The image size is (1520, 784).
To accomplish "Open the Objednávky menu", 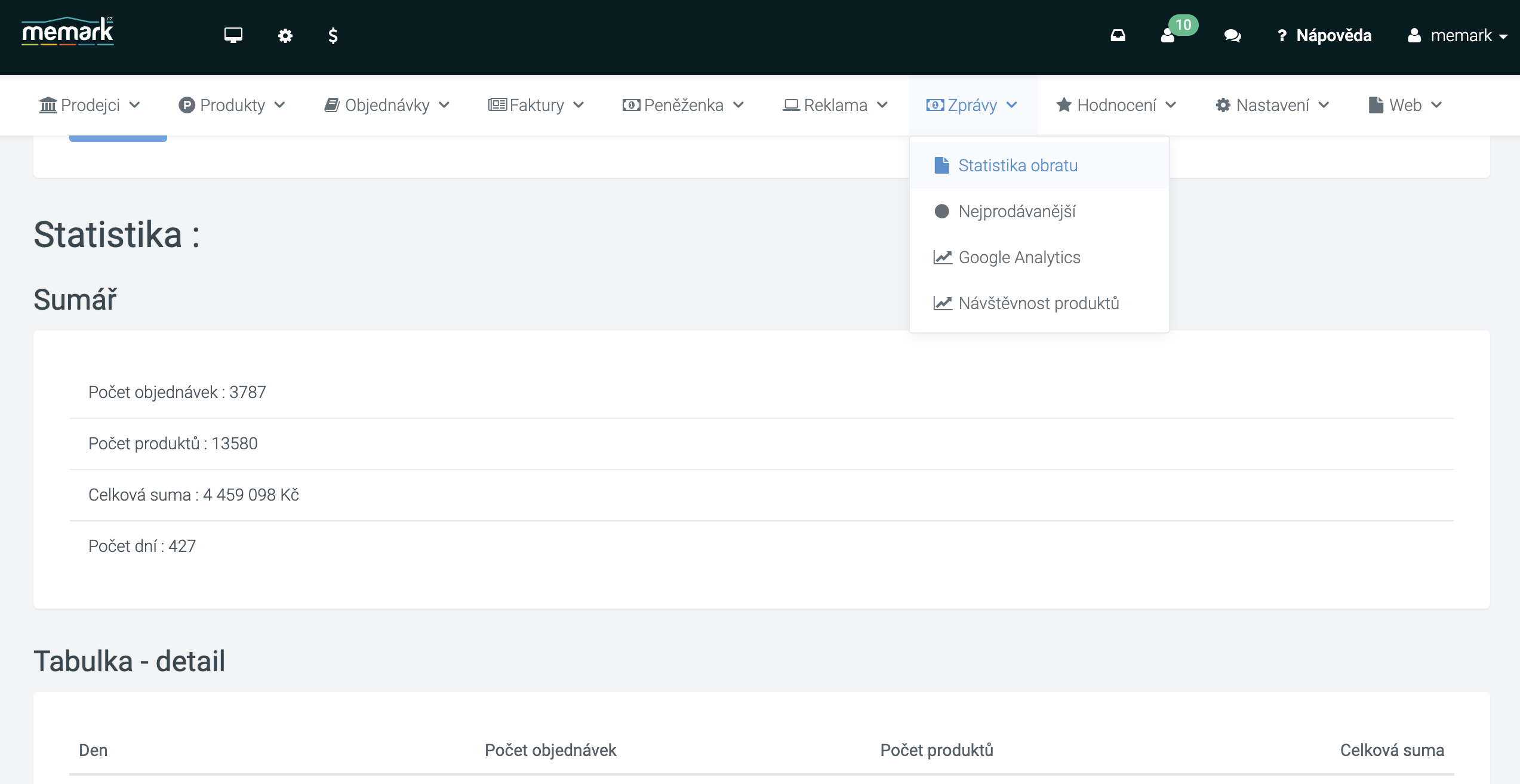I will pos(387,105).
